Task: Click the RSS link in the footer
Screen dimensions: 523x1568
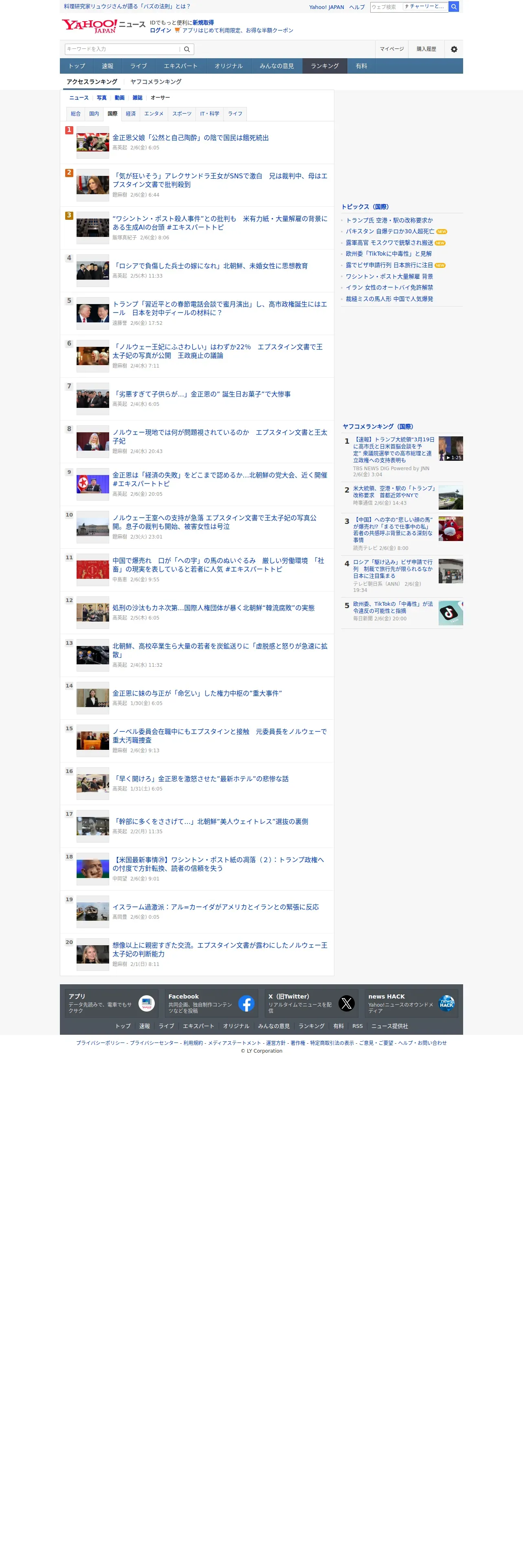Action: (x=357, y=1026)
